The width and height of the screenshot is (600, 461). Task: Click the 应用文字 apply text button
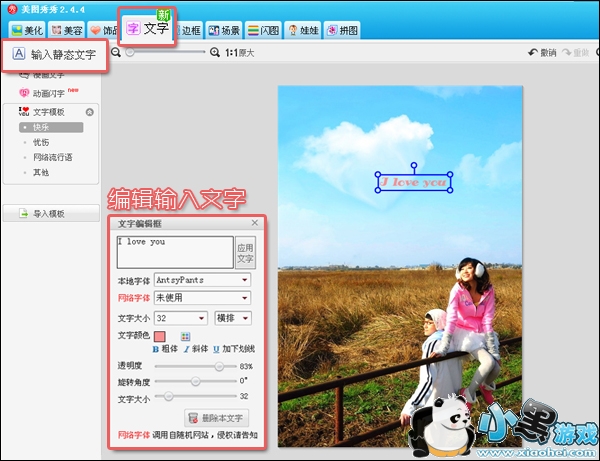[x=245, y=254]
